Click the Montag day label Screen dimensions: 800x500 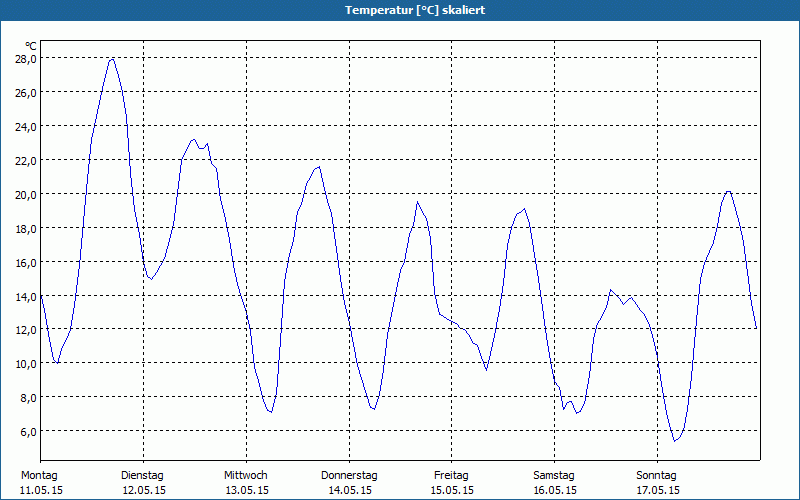tap(40, 475)
